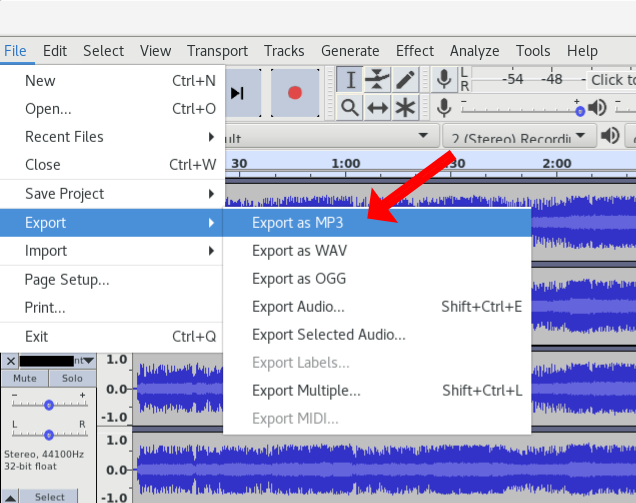The image size is (636, 503).
Task: Choose Open... from the File menu
Action: pos(112,109)
